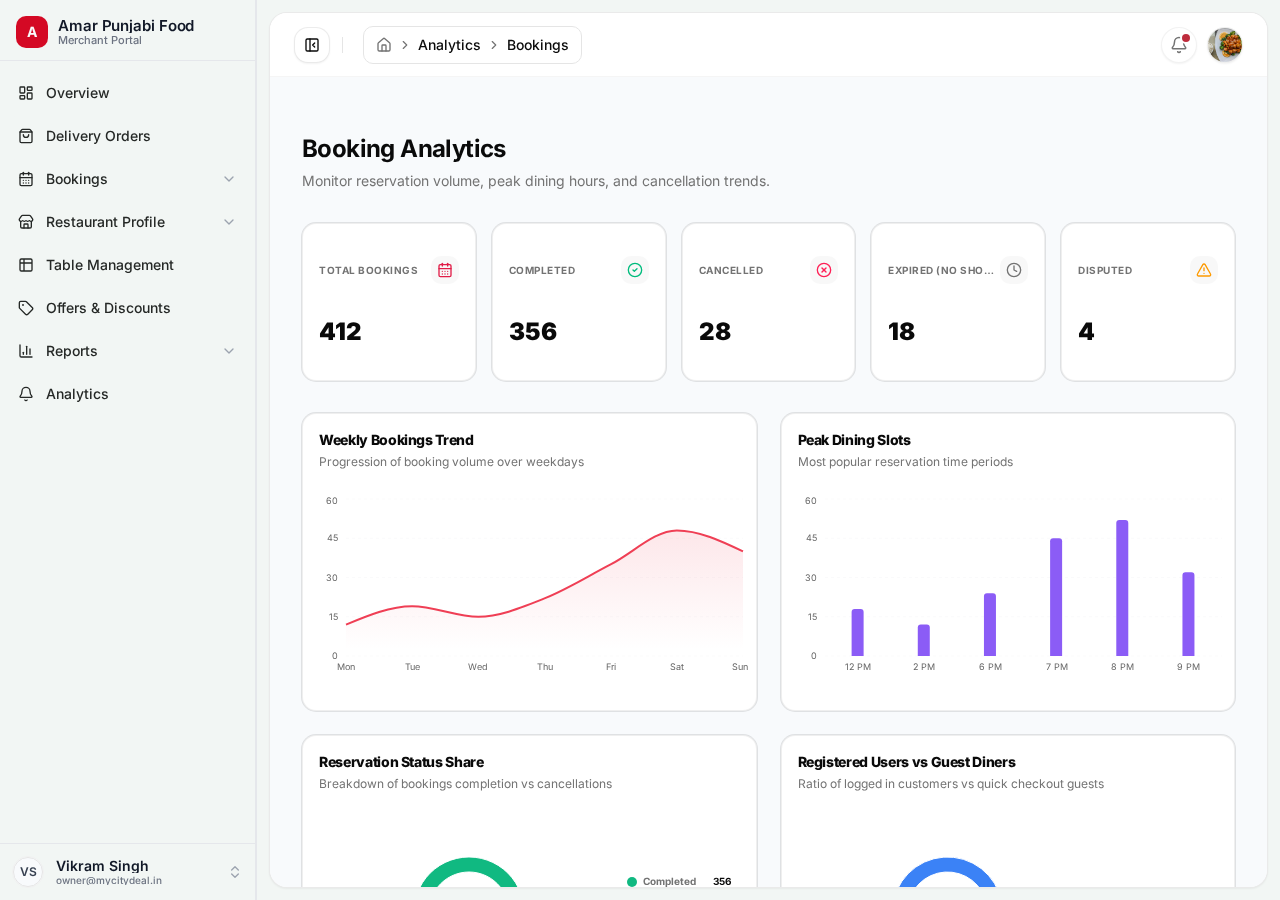The image size is (1280, 900).
Task: Click the Total Bookings calendar icon
Action: (445, 270)
